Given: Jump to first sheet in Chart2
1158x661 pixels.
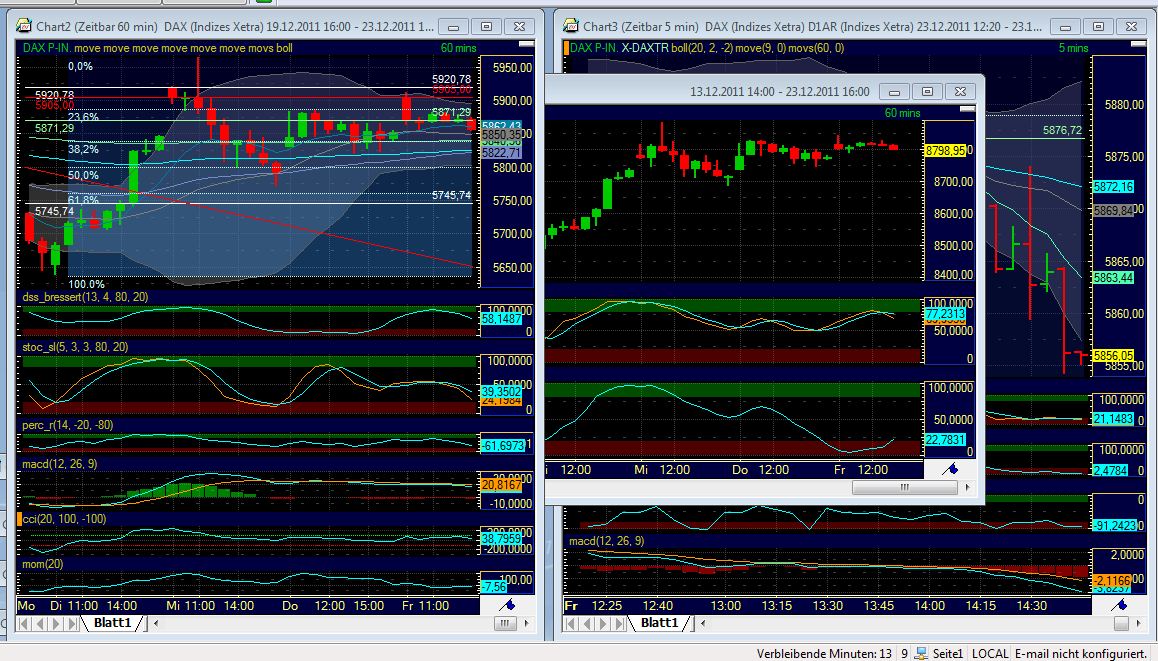Looking at the screenshot, I should tap(24, 624).
